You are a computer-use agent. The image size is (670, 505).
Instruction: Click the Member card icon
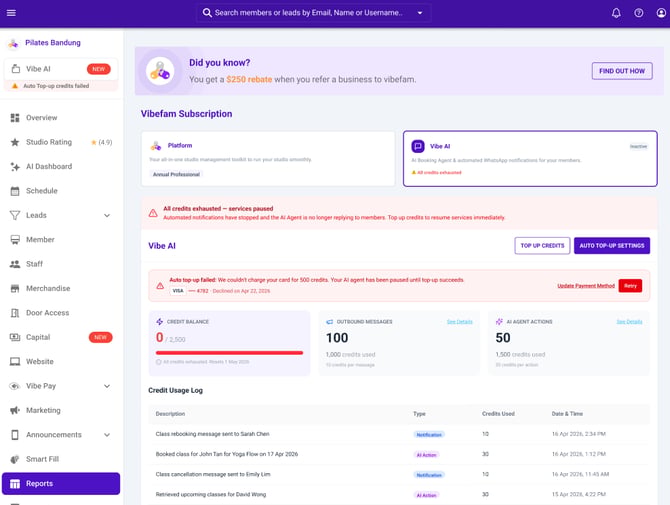pos(15,240)
